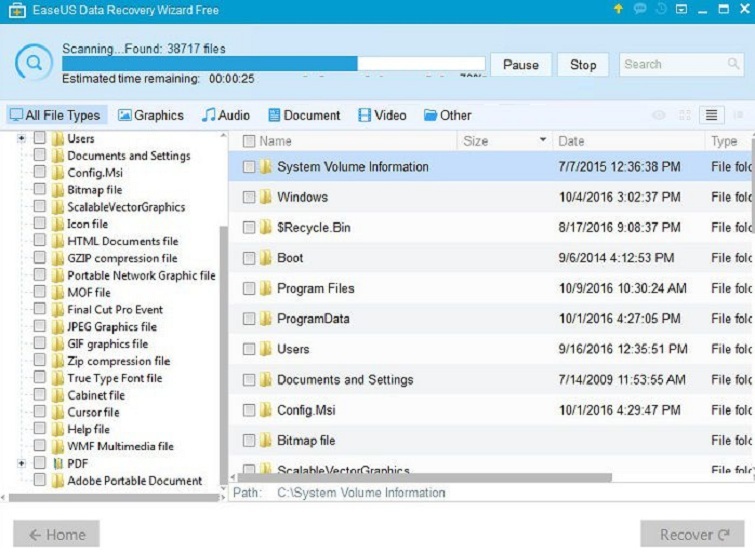Switch to thumbnail grid view icon
The height and width of the screenshot is (553, 755).
tap(685, 115)
